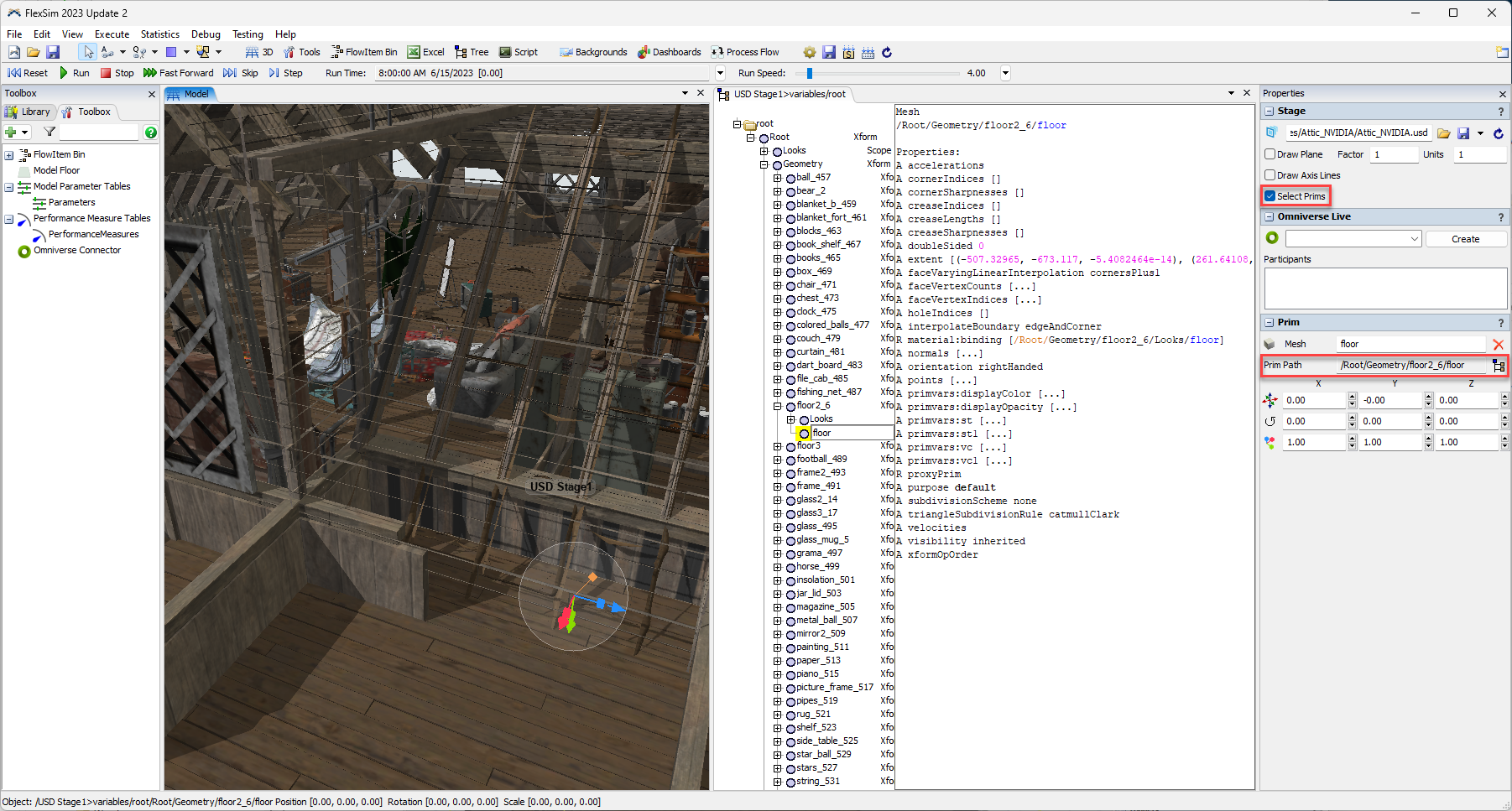This screenshot has height=811, width=1512.
Task: Enable the Draw Axis Lines checkbox
Action: coord(1270,175)
